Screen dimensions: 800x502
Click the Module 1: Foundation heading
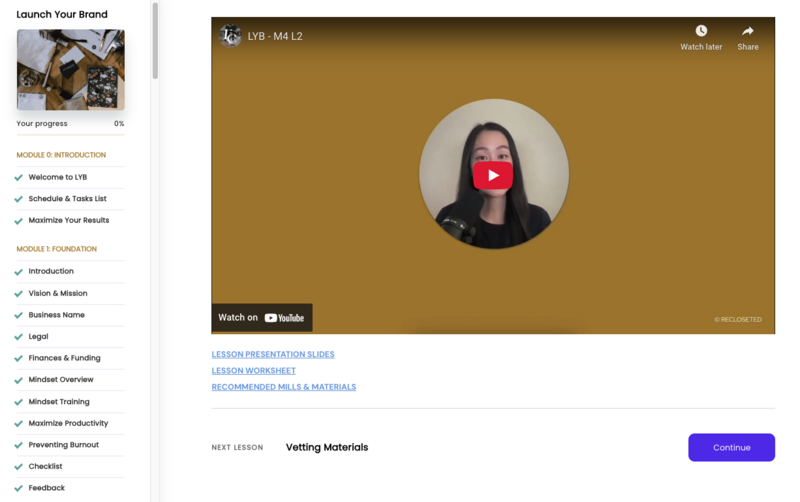(57, 249)
